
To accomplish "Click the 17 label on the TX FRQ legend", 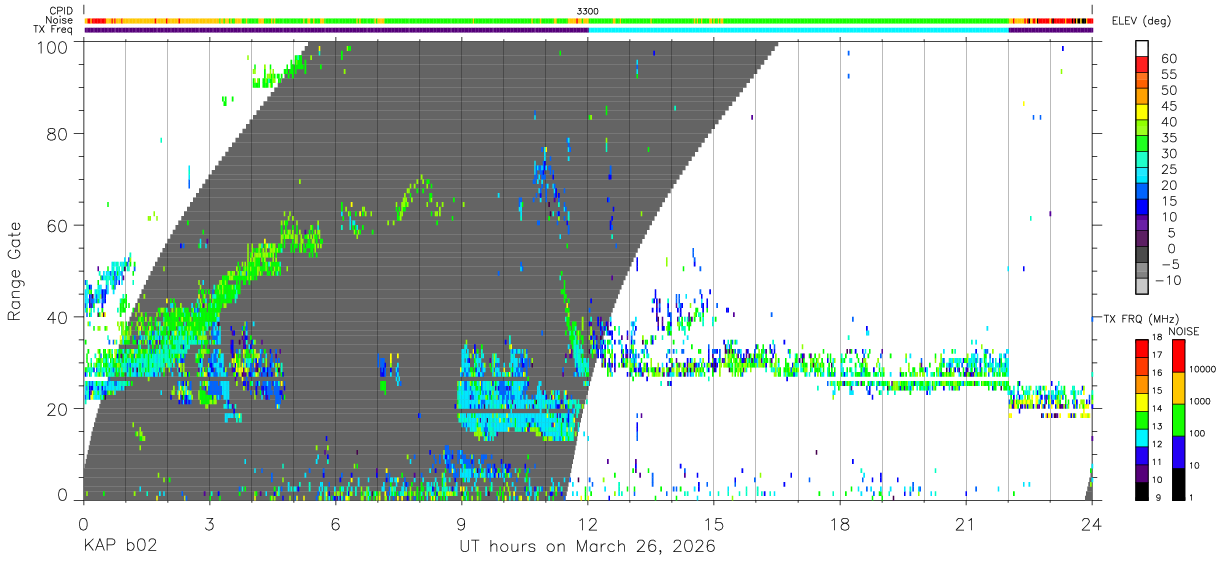I will click(x=1156, y=354).
